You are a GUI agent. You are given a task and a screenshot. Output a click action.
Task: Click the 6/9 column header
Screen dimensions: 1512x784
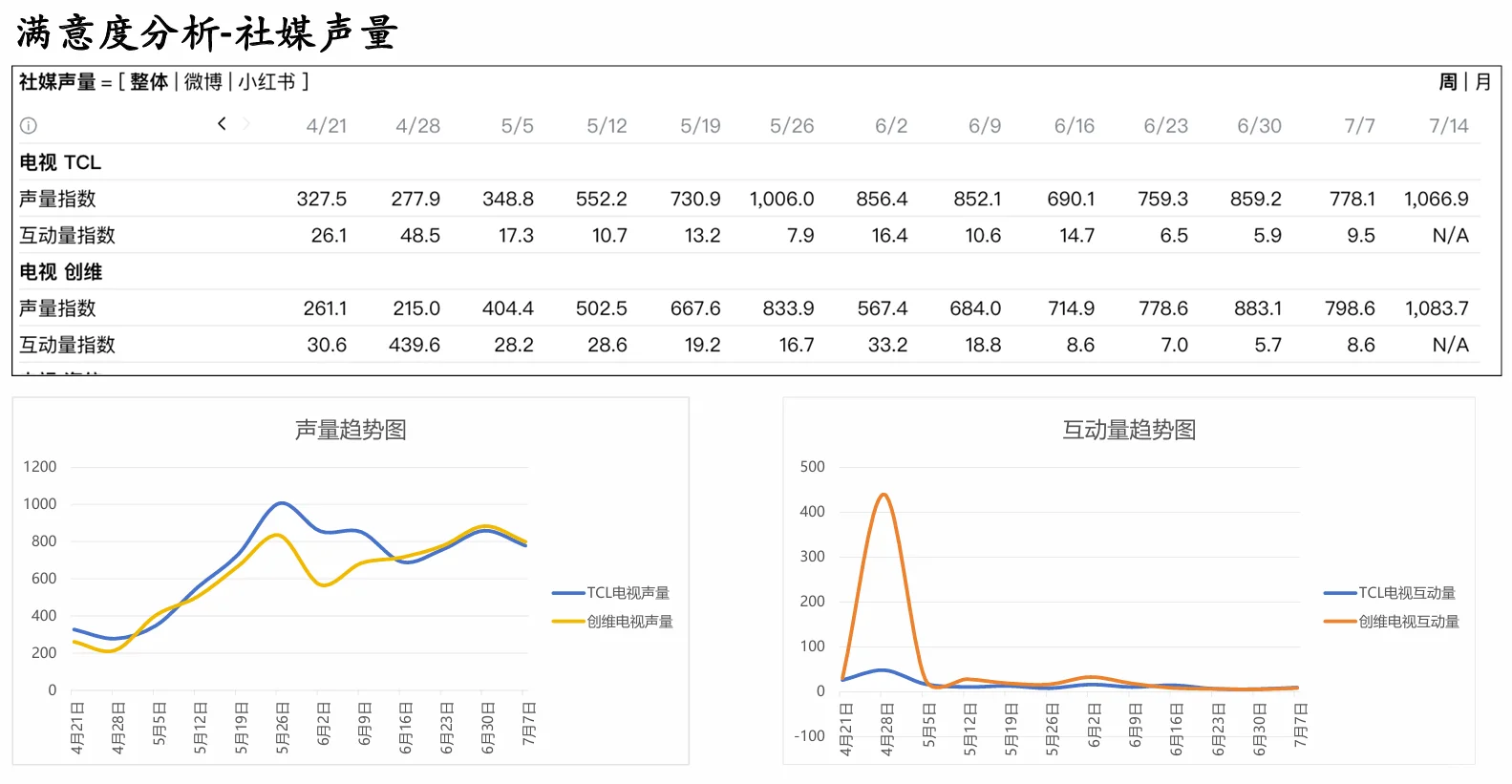click(x=985, y=126)
